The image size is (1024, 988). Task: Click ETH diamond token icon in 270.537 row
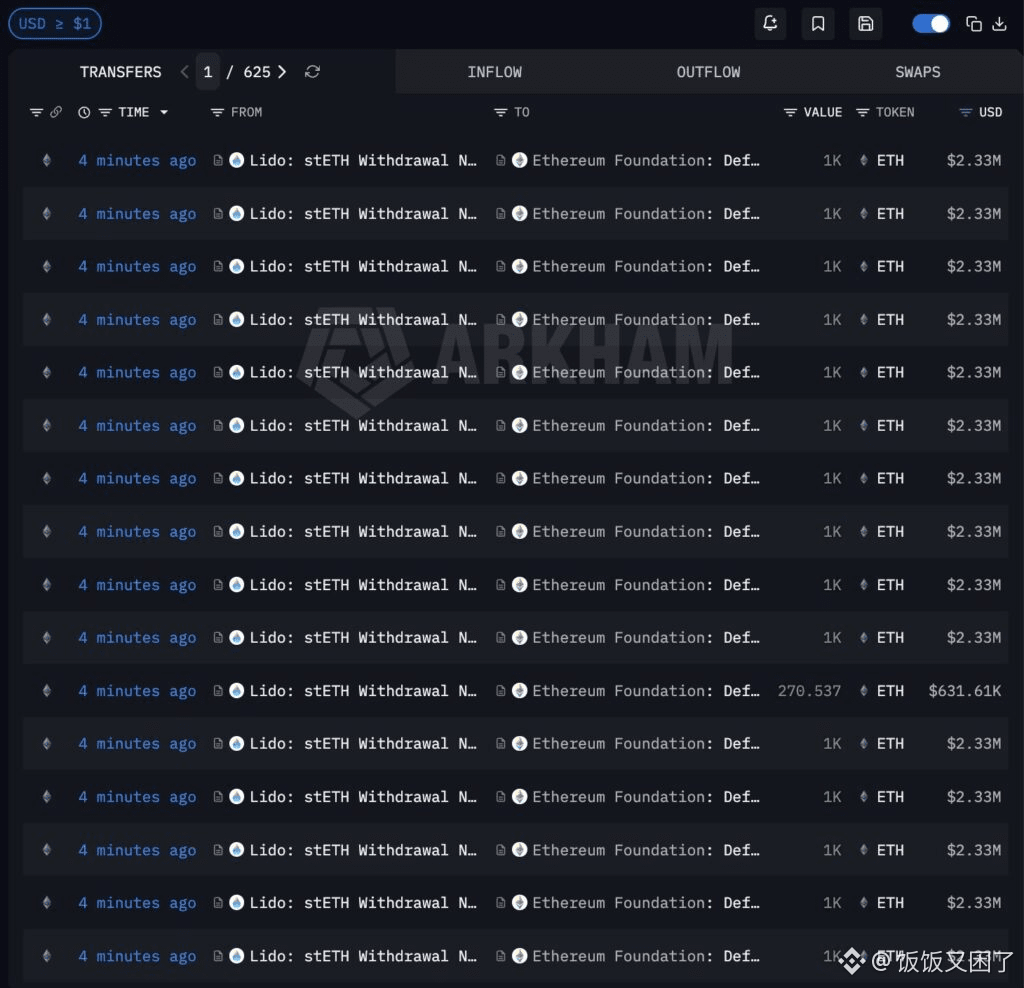863,691
